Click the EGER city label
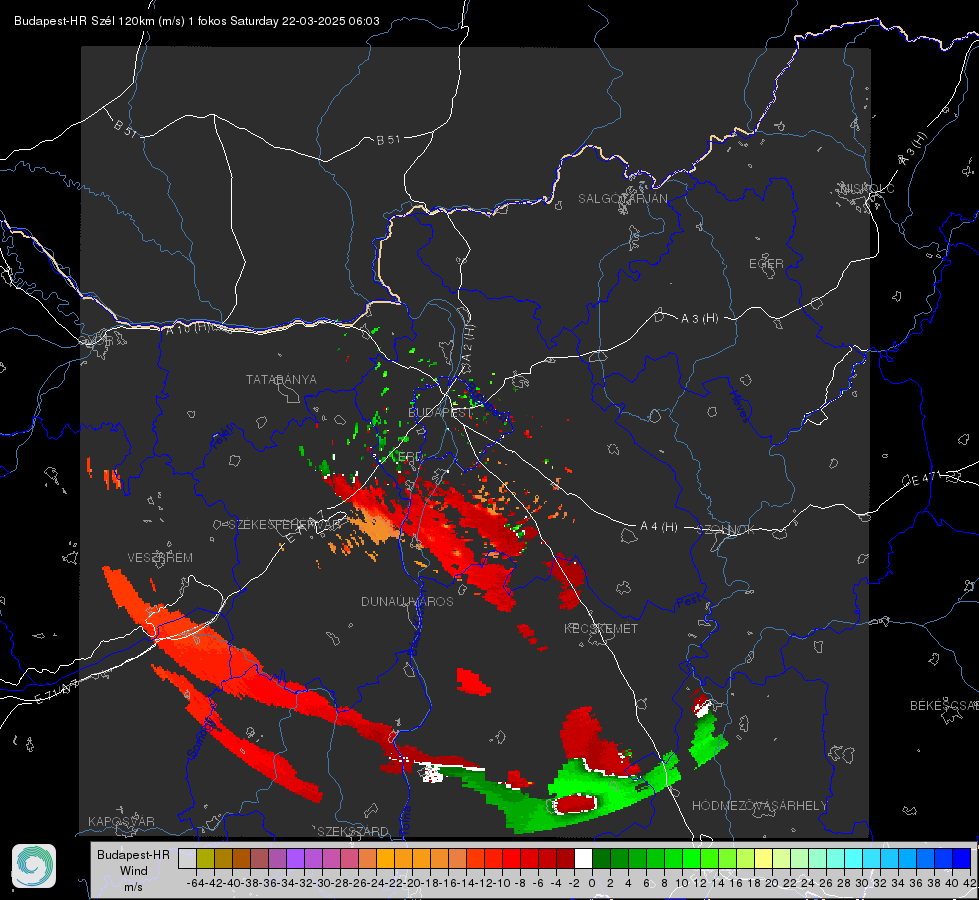 point(766,264)
